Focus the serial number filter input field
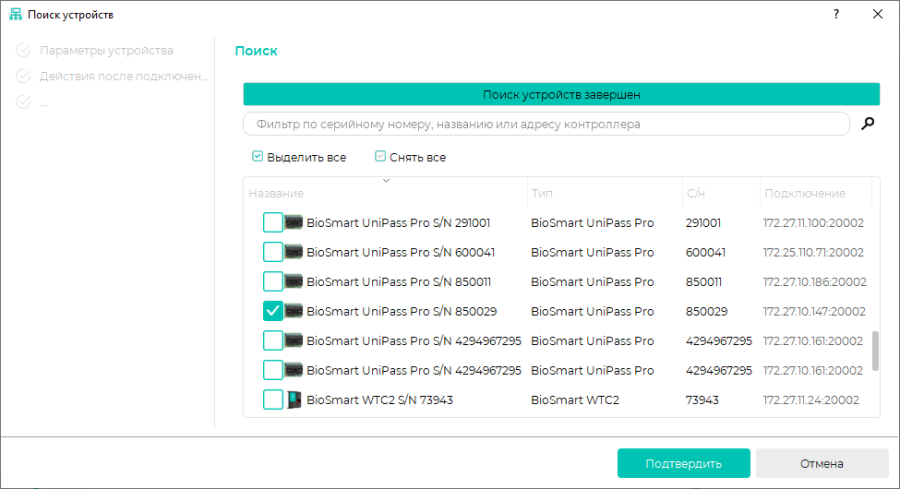The height and width of the screenshot is (489, 900). click(x=546, y=124)
